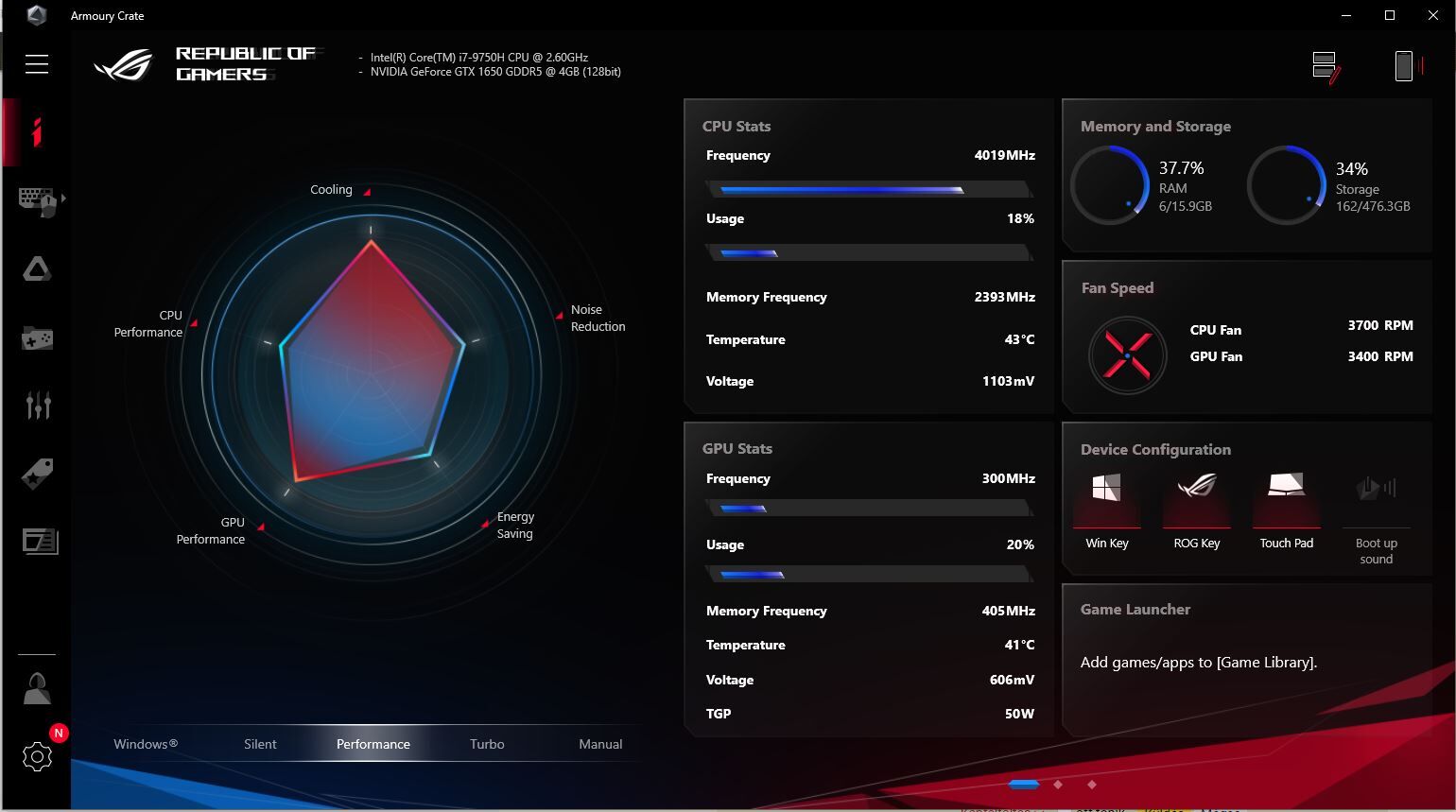The height and width of the screenshot is (812, 1456).
Task: Click the GPU TGP 50W value
Action: pyautogui.click(x=1019, y=714)
